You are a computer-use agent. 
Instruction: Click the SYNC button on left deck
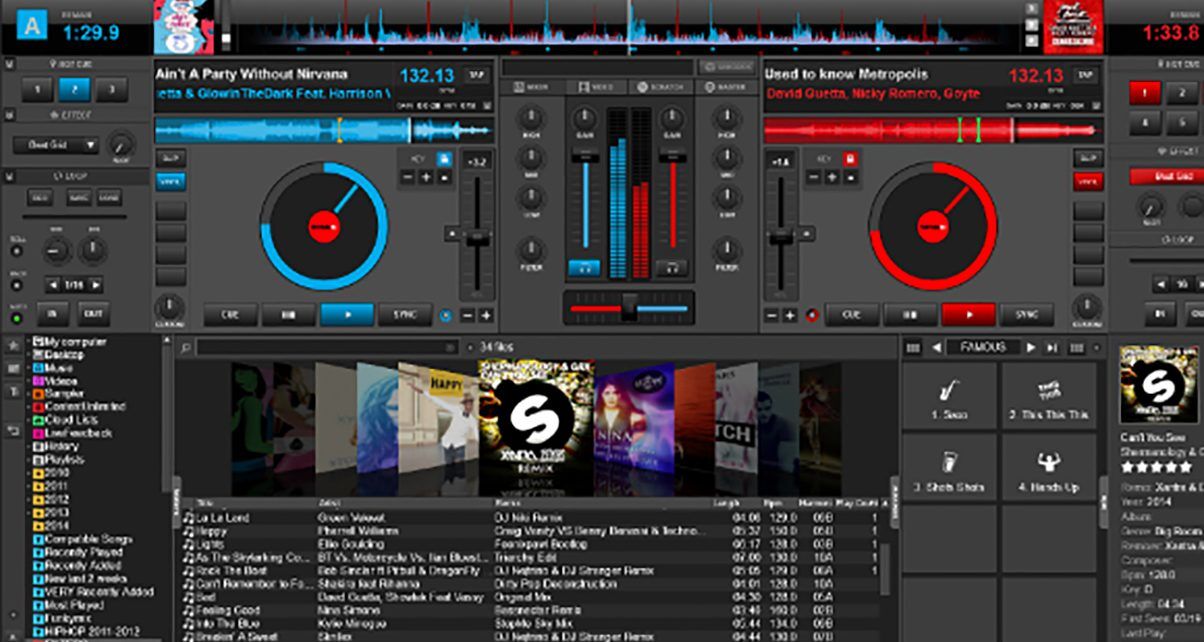coord(405,314)
